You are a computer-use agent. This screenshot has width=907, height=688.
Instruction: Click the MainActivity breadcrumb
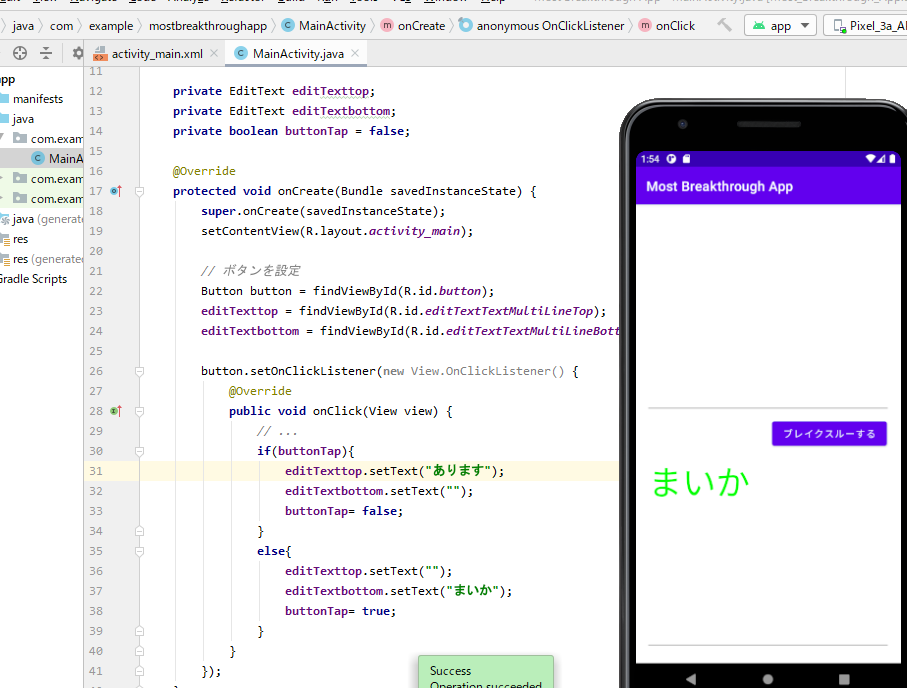click(324, 26)
